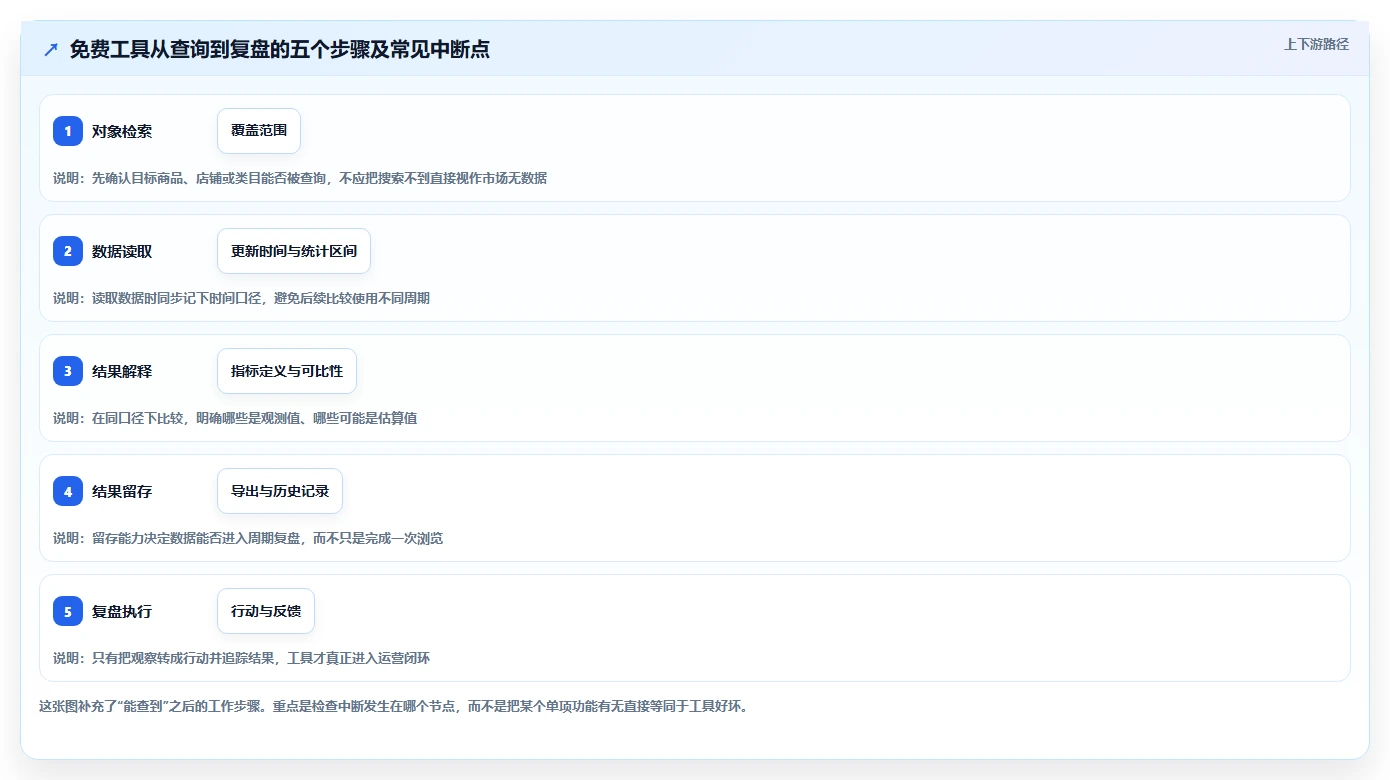Click the 复盘执行 step title
This screenshot has width=1390, height=780.
tap(122, 611)
